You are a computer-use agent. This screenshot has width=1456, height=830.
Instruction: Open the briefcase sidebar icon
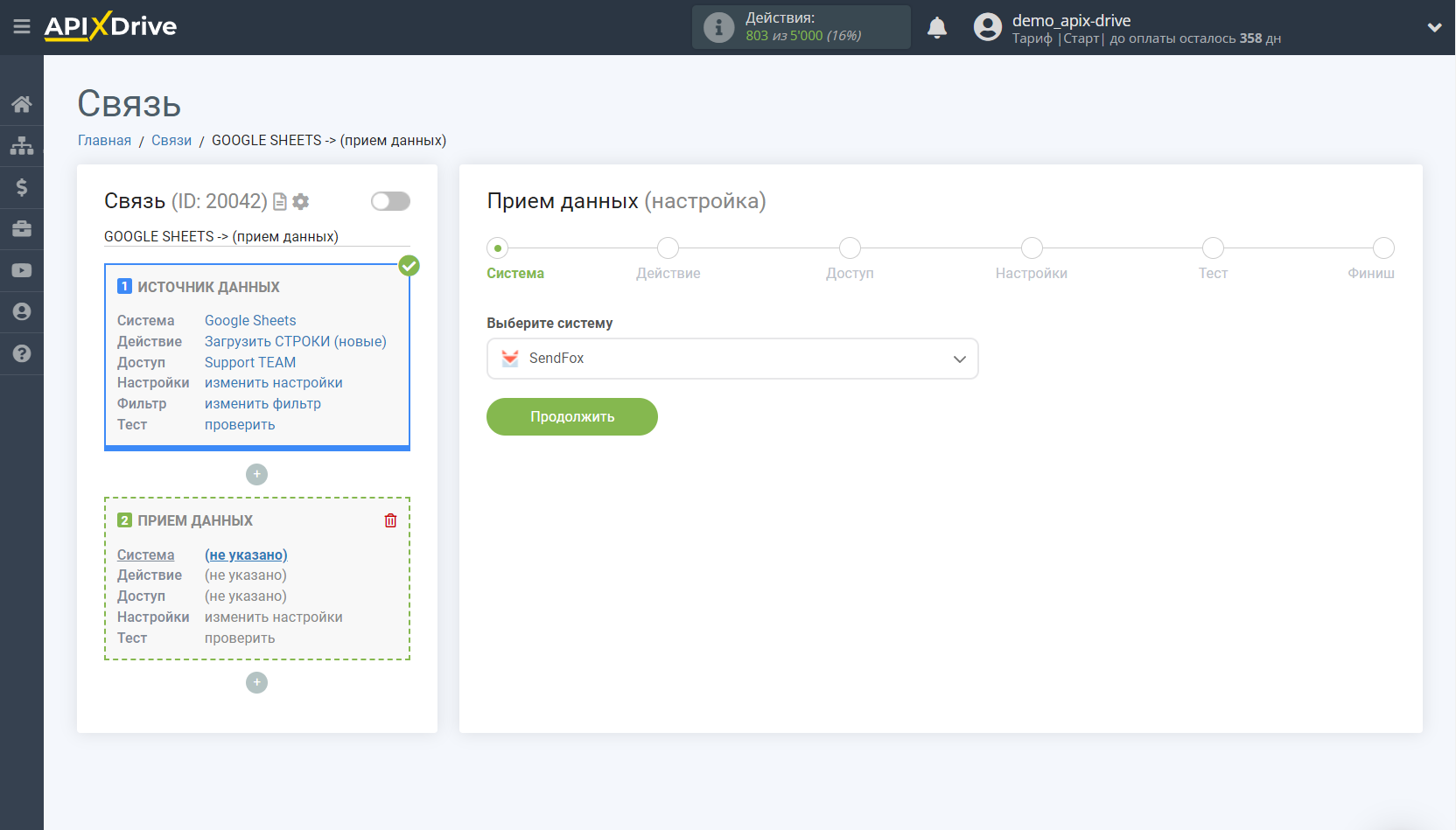(22, 229)
